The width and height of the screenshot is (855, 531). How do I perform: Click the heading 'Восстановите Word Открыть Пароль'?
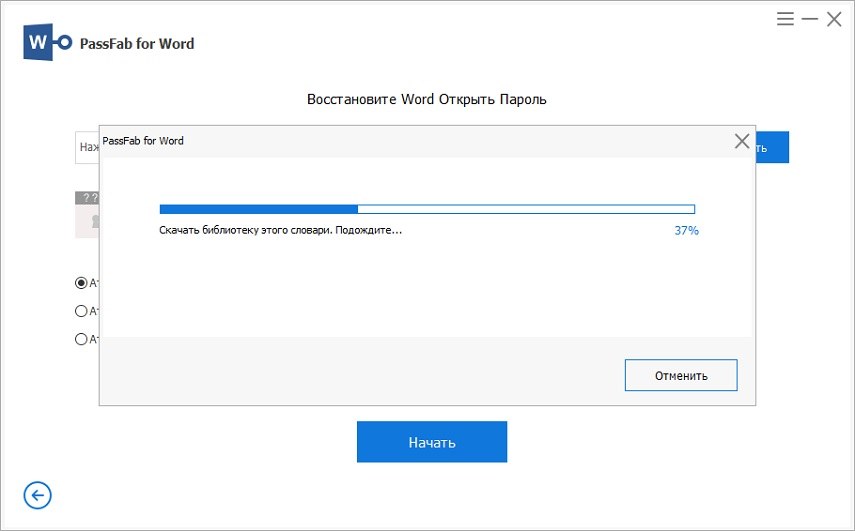pyautogui.click(x=427, y=99)
